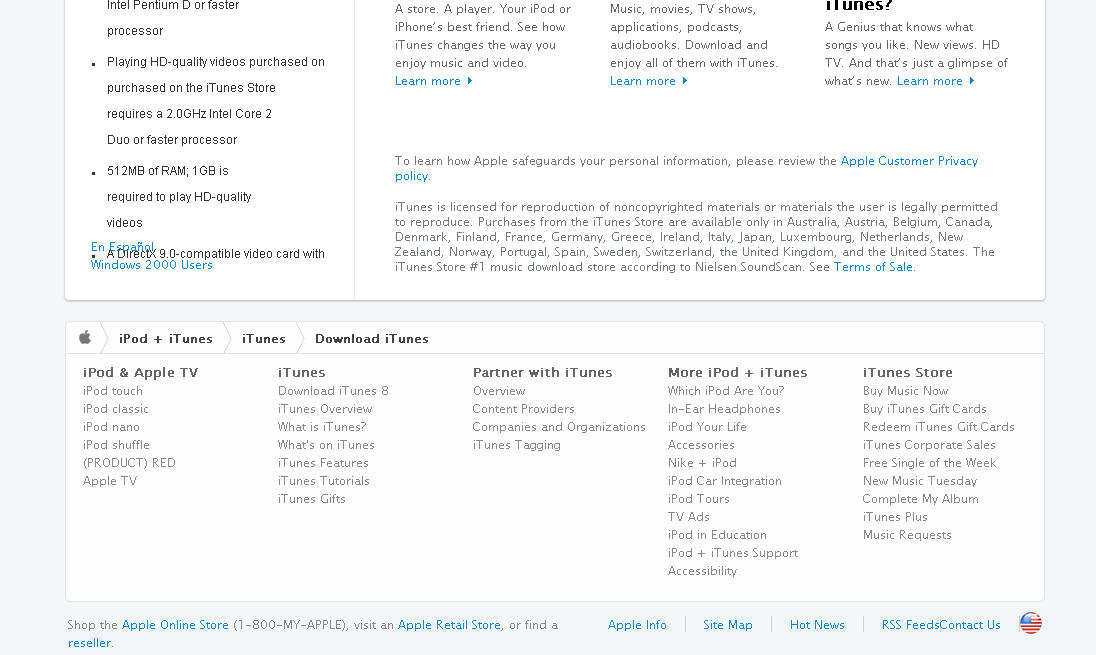Open the iPod + iTunes breadcrumb

click(166, 339)
